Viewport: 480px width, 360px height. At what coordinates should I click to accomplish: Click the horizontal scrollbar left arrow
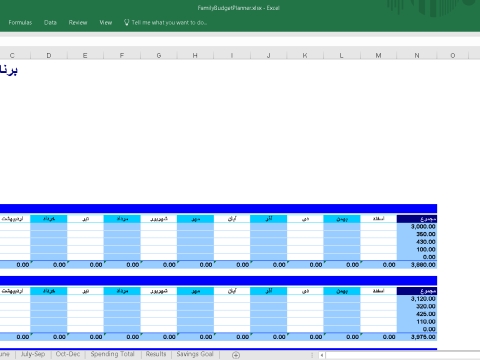click(x=322, y=355)
